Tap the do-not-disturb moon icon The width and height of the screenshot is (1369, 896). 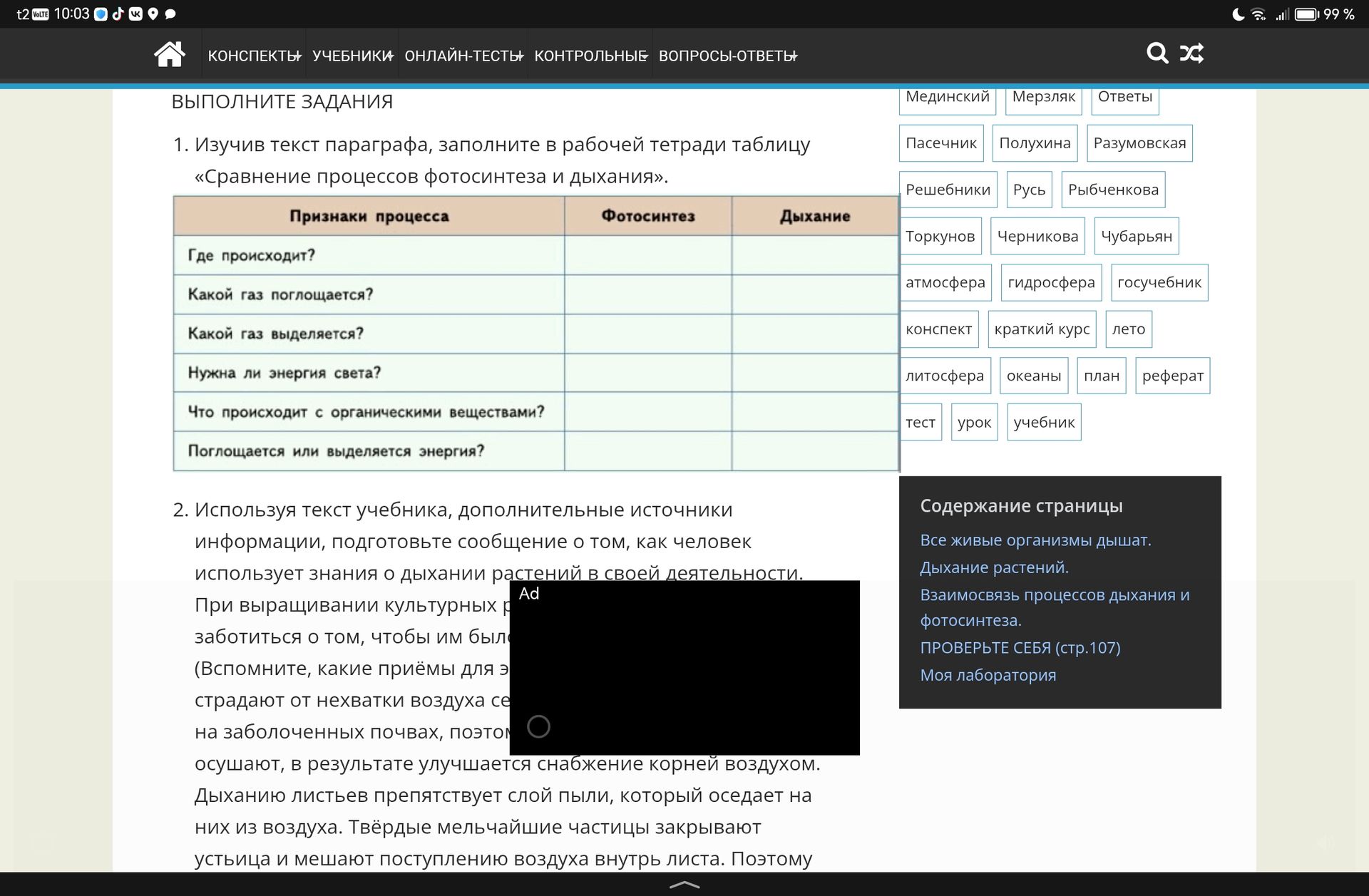click(x=1239, y=14)
